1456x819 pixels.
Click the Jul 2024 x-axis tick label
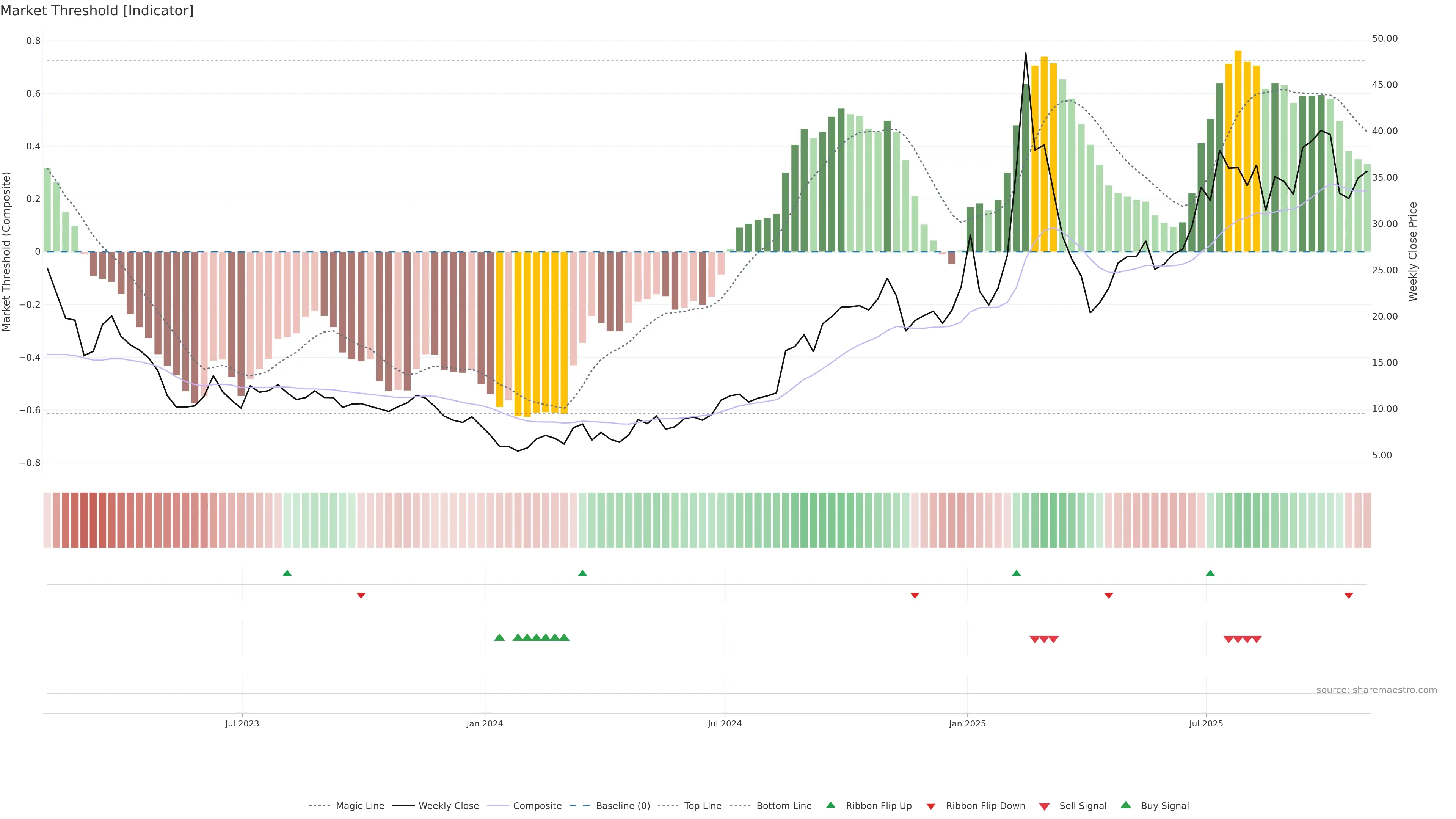pyautogui.click(x=725, y=723)
